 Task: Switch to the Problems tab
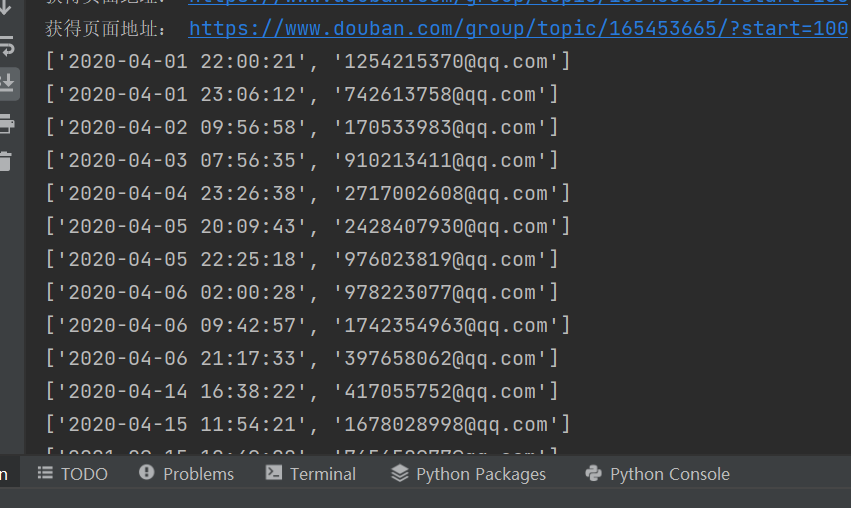(x=186, y=474)
